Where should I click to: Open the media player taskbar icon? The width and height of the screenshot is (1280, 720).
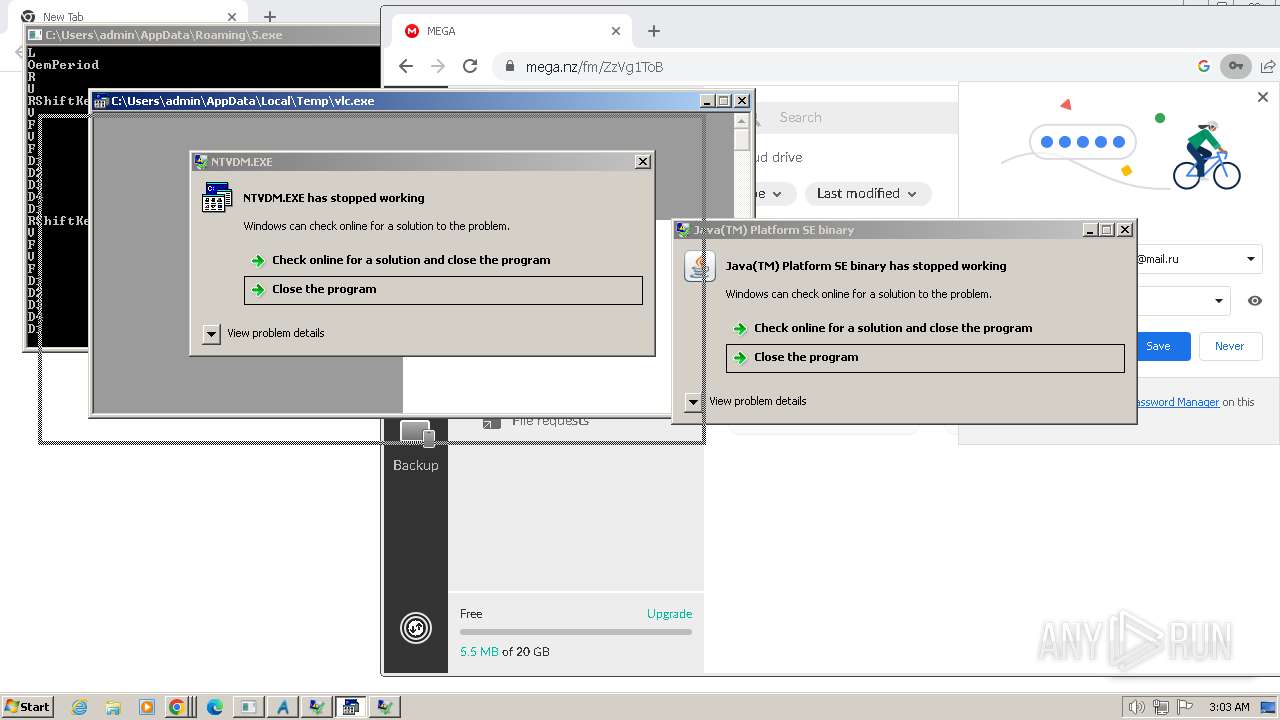(146, 707)
